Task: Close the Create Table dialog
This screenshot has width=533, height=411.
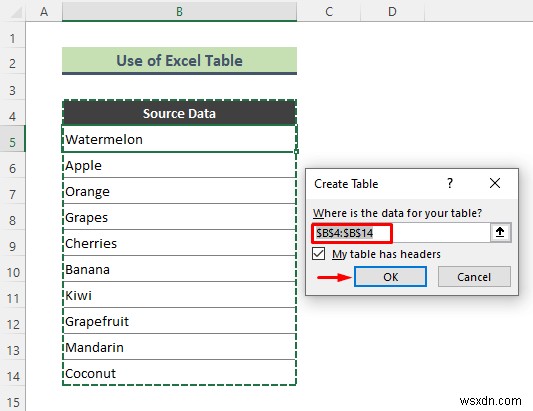Action: [495, 183]
